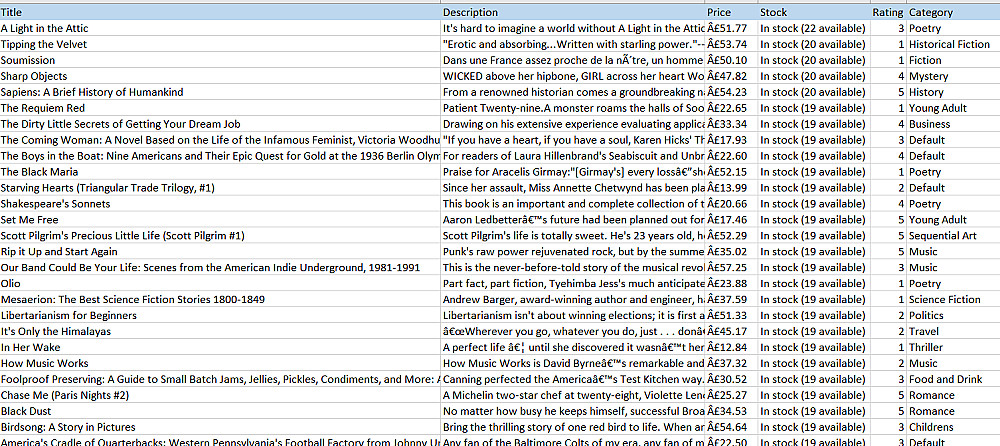Click "It's Only the Himalayas" title cell
This screenshot has height=446, width=1000.
click(x=220, y=331)
